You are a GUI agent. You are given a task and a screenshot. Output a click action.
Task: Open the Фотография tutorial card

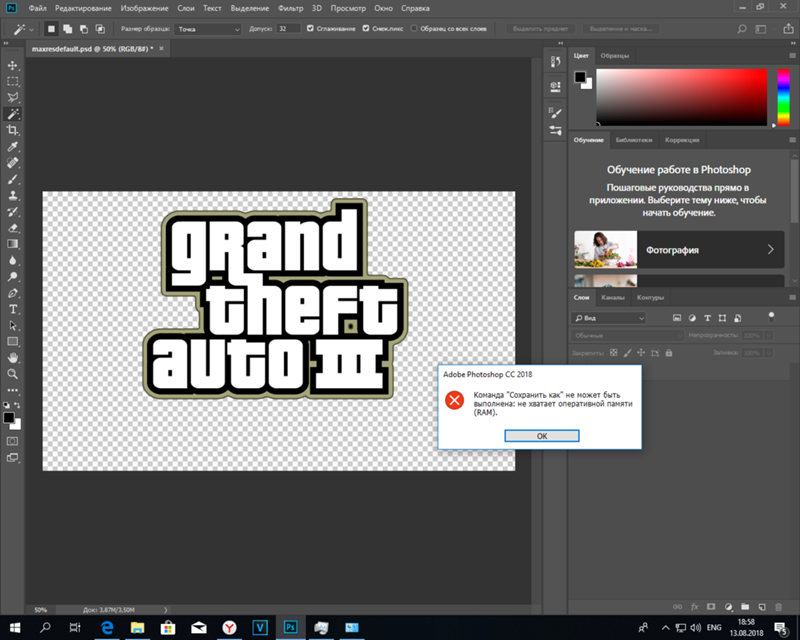click(679, 250)
